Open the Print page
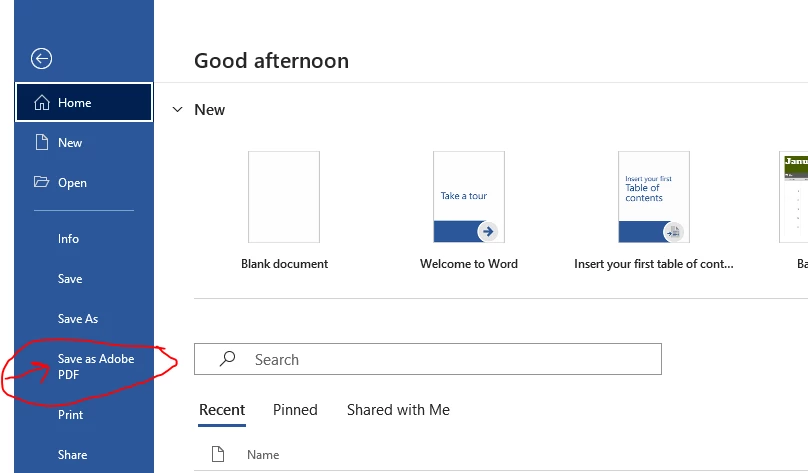808x473 pixels. click(71, 415)
